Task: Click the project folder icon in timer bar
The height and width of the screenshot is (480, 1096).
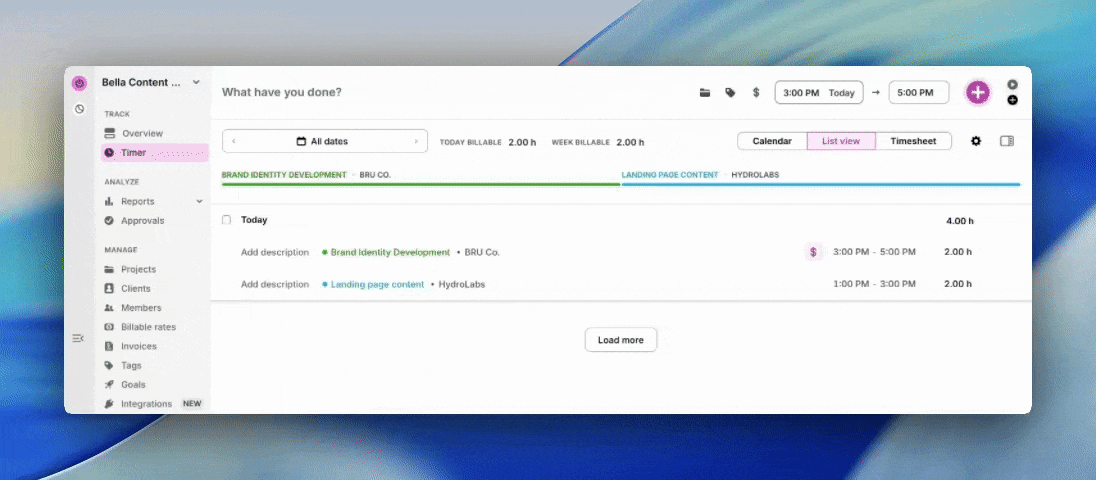Action: (705, 93)
